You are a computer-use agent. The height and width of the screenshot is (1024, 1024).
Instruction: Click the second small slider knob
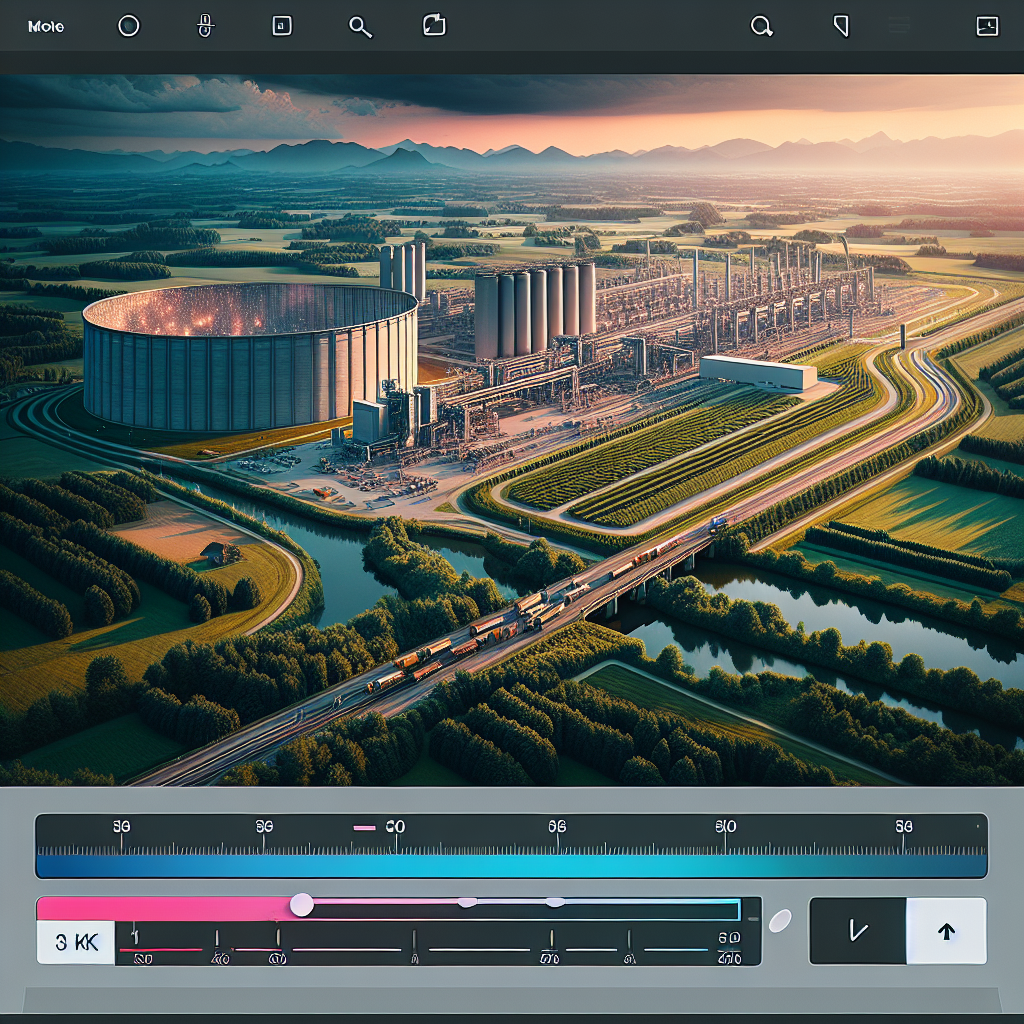tap(555, 902)
